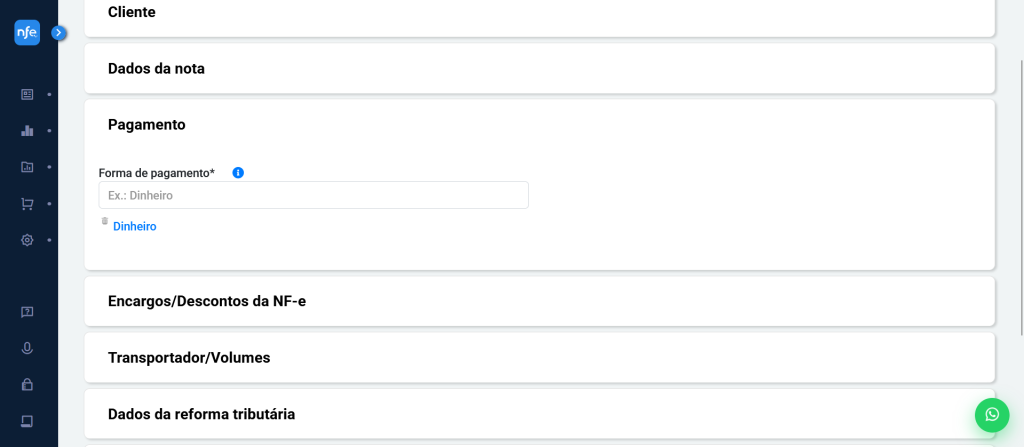Click the Dinheiro payment link
Viewport: 1024px width, 447px height.
click(x=135, y=227)
